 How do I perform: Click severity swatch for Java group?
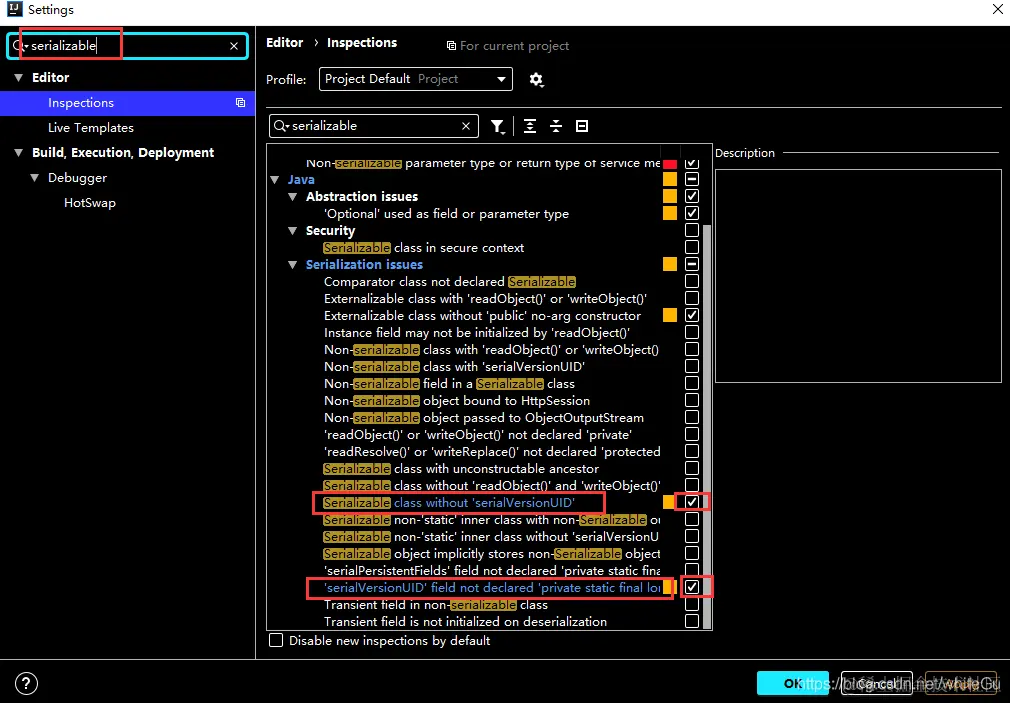tap(670, 179)
